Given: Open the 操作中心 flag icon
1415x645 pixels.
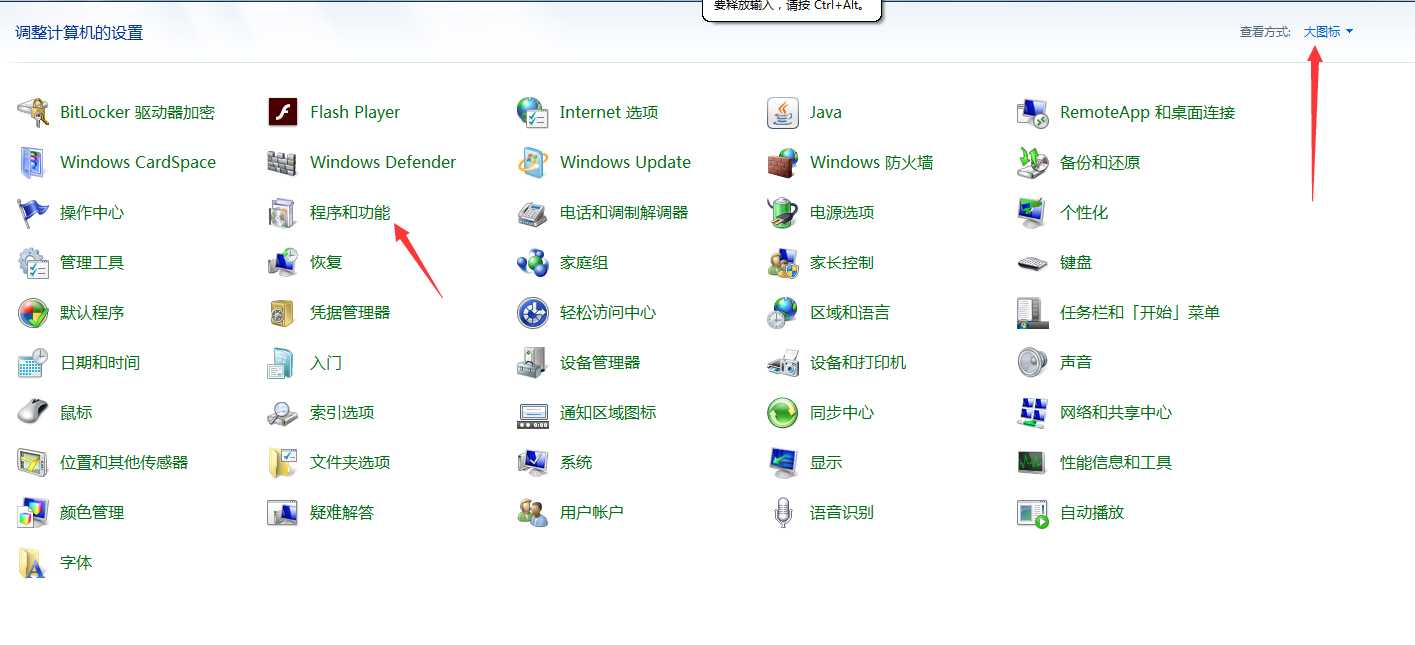Looking at the screenshot, I should [x=33, y=212].
